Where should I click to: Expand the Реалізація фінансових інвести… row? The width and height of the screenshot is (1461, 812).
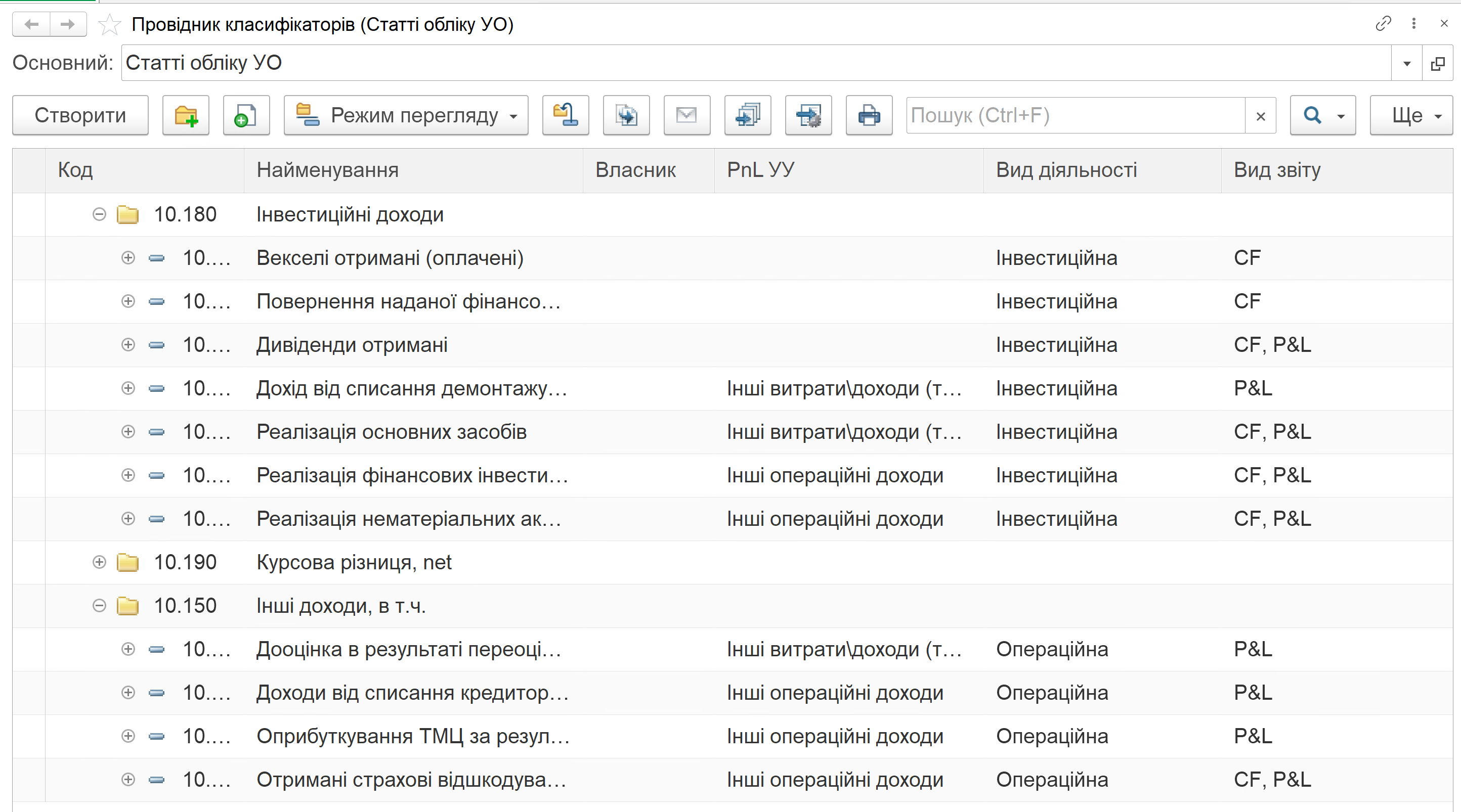click(128, 475)
